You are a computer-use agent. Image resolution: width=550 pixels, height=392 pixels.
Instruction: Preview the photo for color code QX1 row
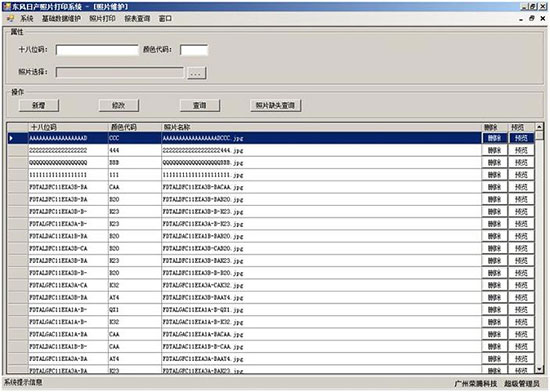point(521,310)
